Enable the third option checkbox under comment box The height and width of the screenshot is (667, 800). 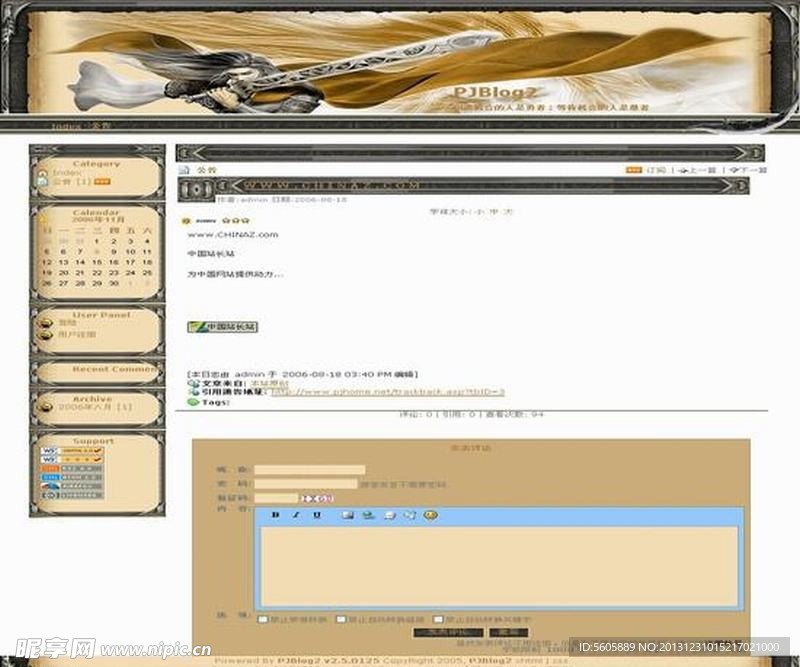(438, 619)
